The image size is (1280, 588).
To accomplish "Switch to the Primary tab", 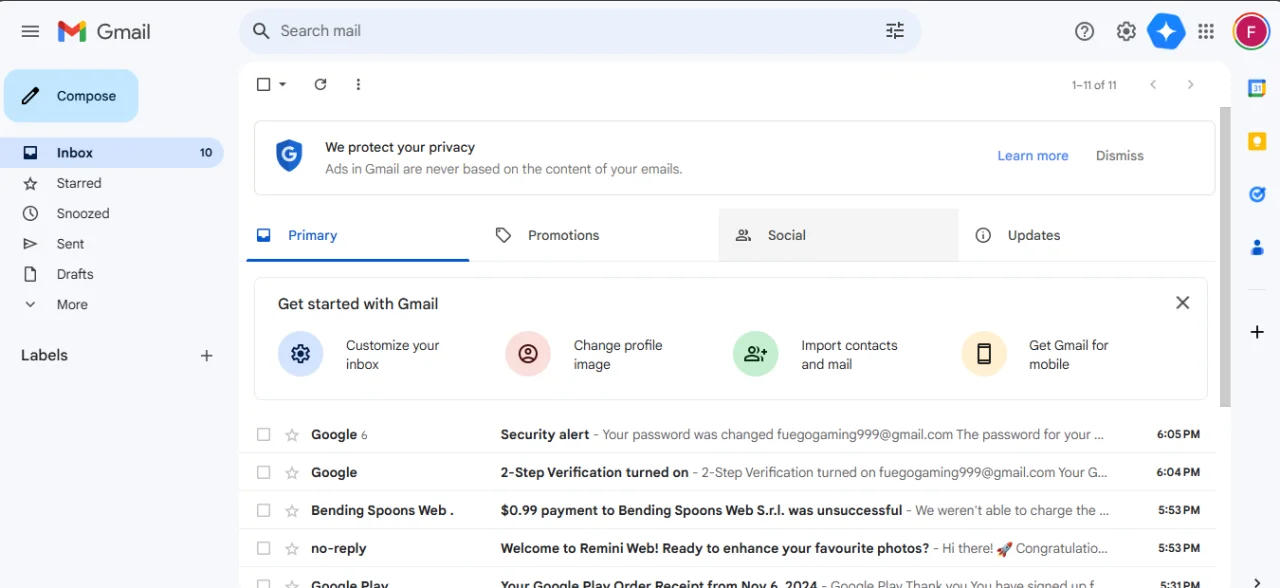I will pyautogui.click(x=358, y=235).
